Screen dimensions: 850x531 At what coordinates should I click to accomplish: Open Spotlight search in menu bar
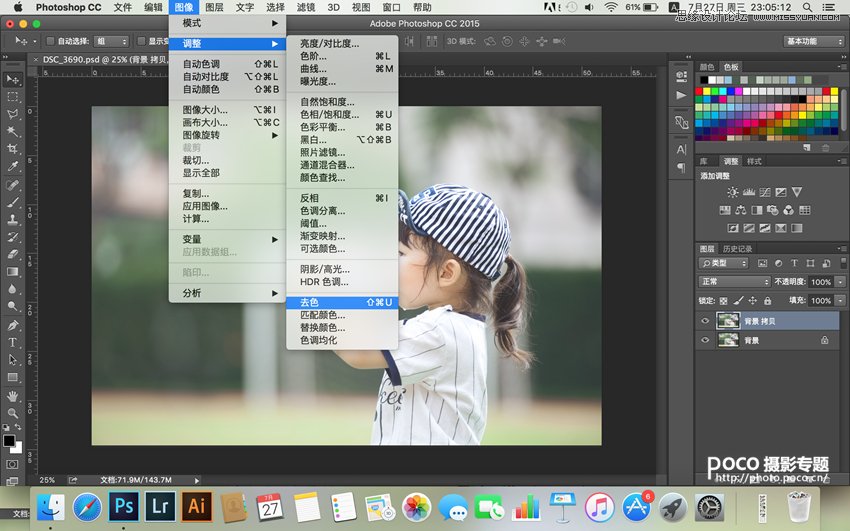point(808,7)
